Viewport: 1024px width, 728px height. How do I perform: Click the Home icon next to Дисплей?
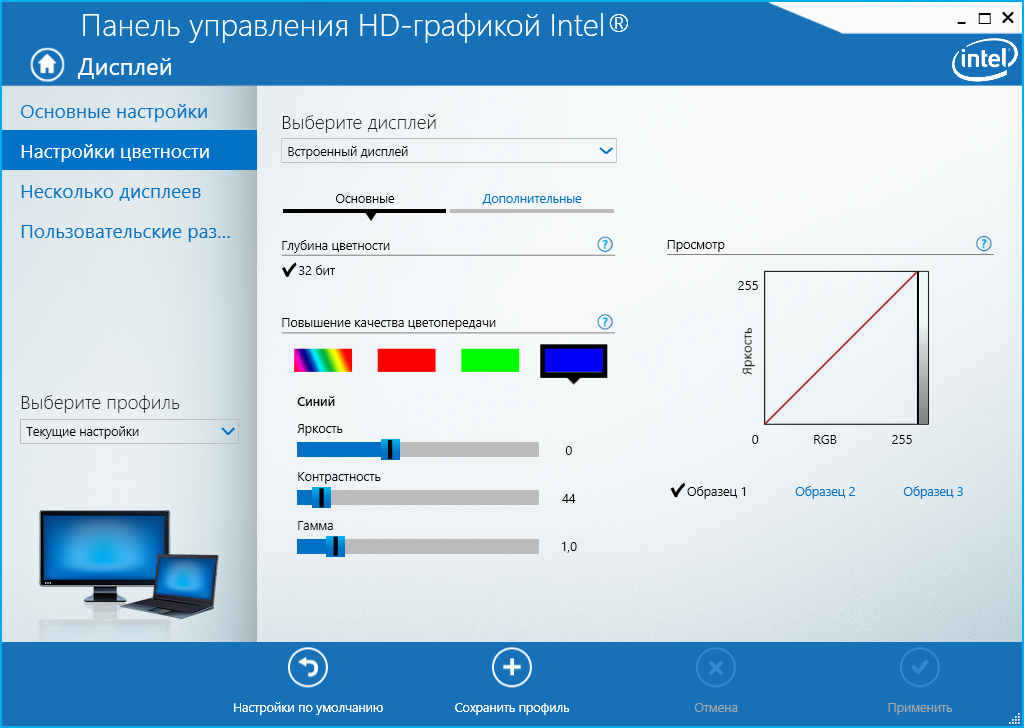coord(48,65)
